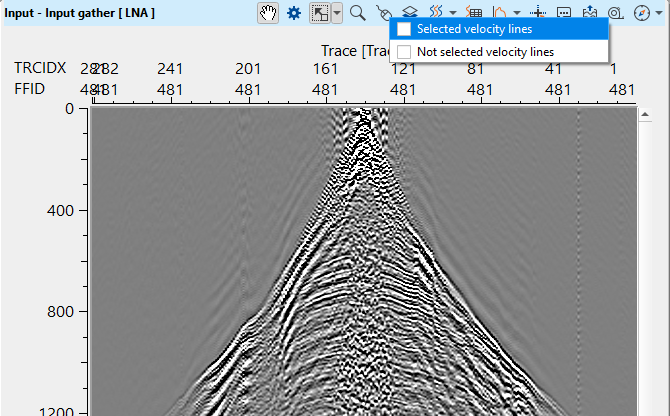Enable Not selected velocity lines checkbox
Viewport: 670px width, 416px height.
click(x=404, y=51)
